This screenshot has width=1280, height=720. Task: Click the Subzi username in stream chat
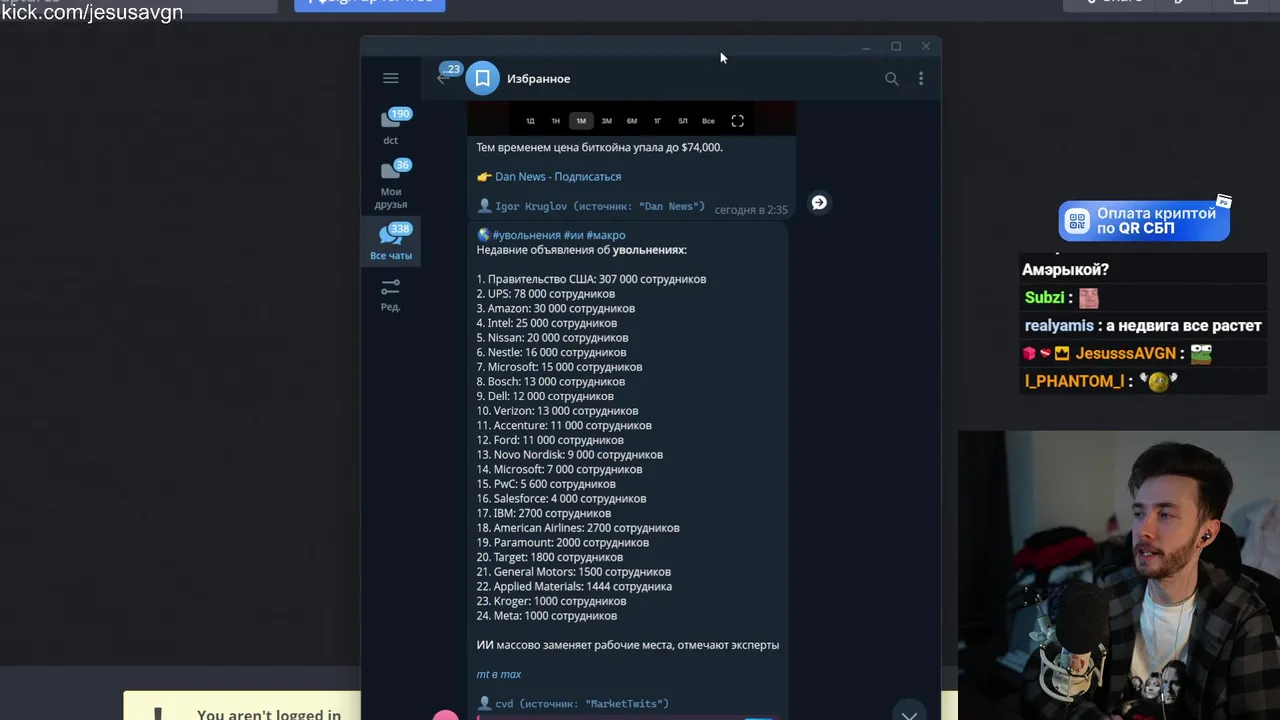pyautogui.click(x=1044, y=297)
